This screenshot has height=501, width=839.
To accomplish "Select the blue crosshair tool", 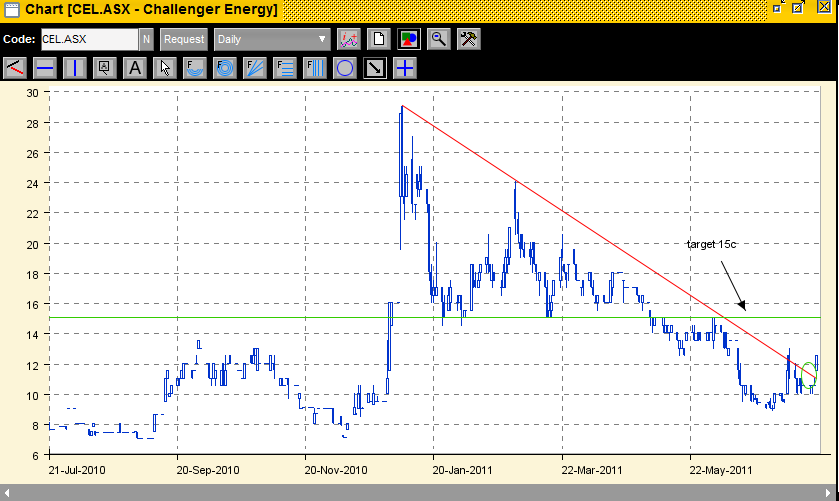I will pyautogui.click(x=405, y=68).
